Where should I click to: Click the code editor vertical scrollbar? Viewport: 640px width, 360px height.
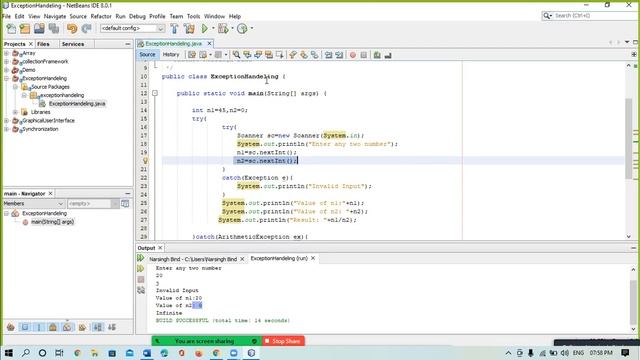point(629,139)
